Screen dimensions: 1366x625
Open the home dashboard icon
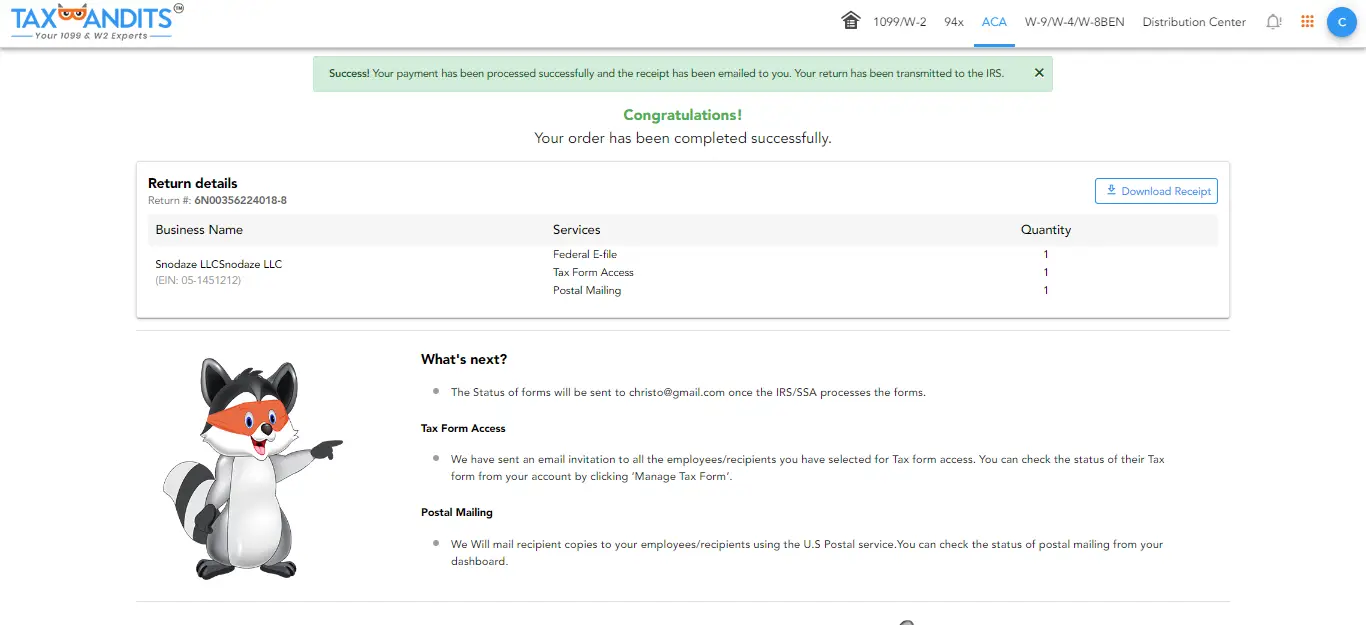[x=851, y=21]
